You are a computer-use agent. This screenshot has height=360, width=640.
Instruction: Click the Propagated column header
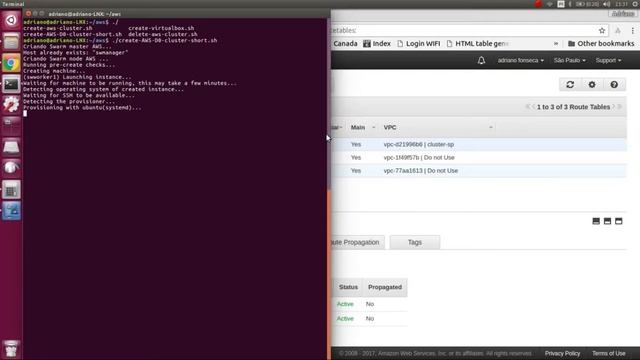click(x=385, y=287)
